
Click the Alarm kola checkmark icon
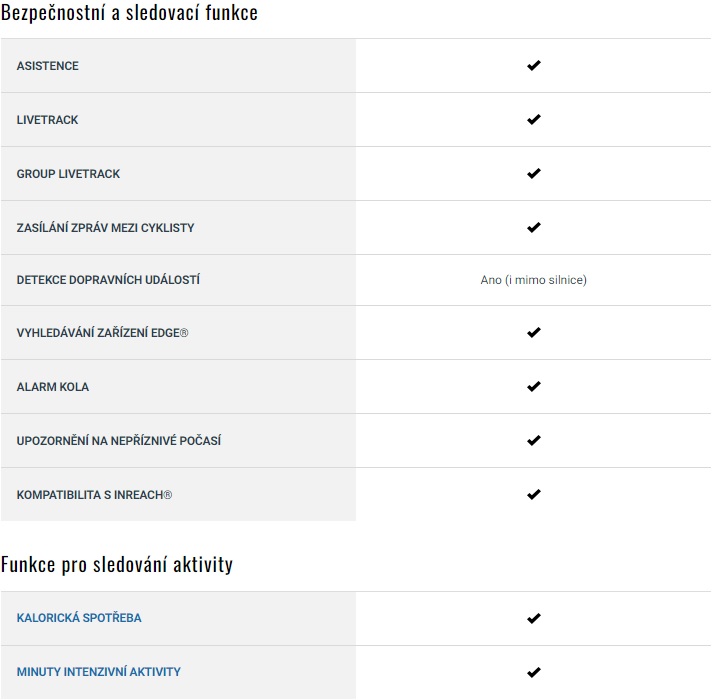click(x=533, y=386)
